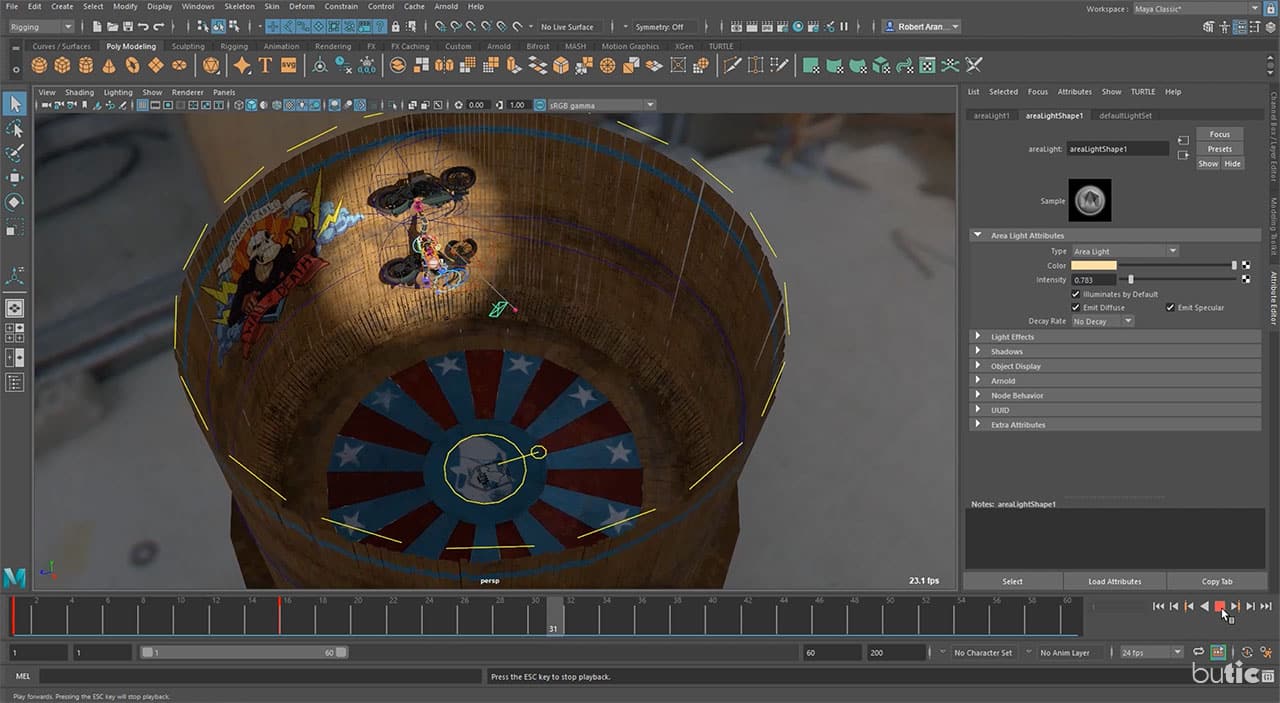The image size is (1280, 703).
Task: Click the Load Attributes button
Action: [x=1115, y=581]
